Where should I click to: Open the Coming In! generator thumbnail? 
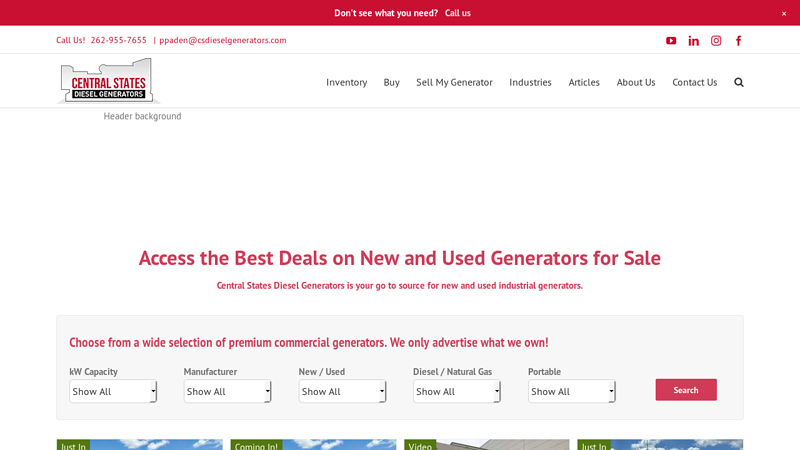pyautogui.click(x=313, y=444)
